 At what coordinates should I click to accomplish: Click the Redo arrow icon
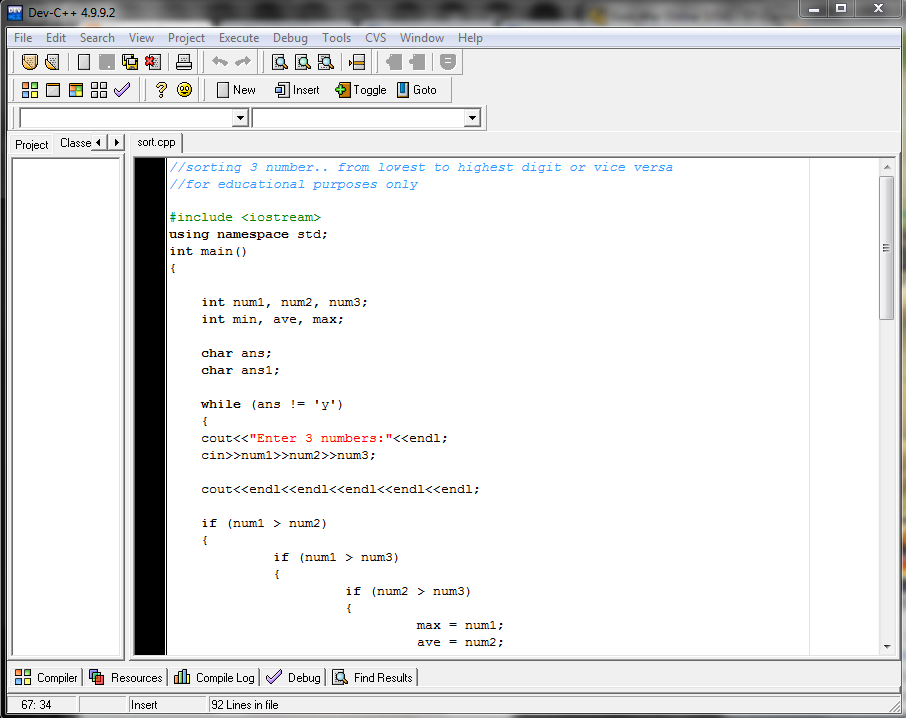243,61
